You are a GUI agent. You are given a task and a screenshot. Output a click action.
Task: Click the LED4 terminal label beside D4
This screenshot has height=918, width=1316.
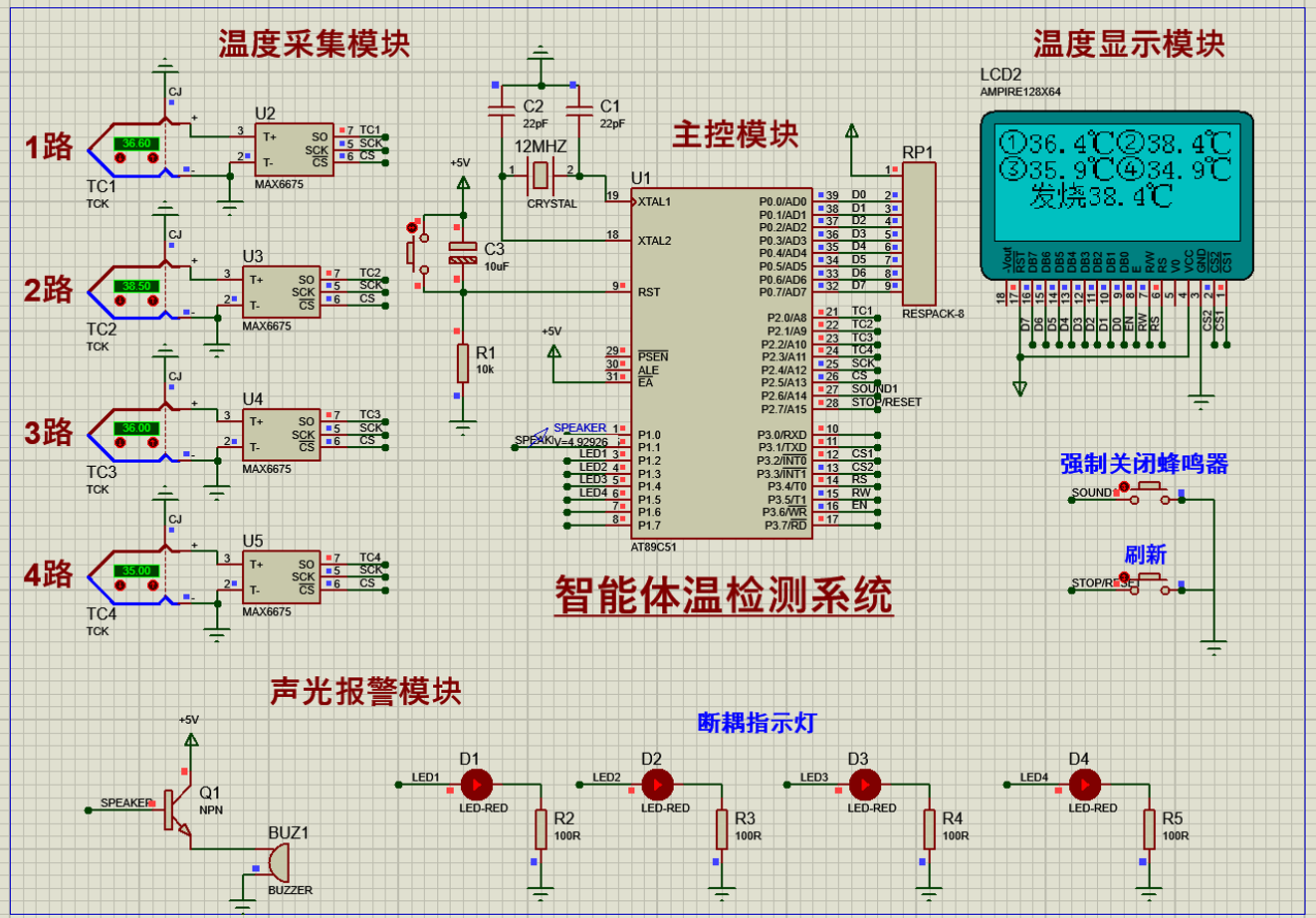pos(1034,777)
